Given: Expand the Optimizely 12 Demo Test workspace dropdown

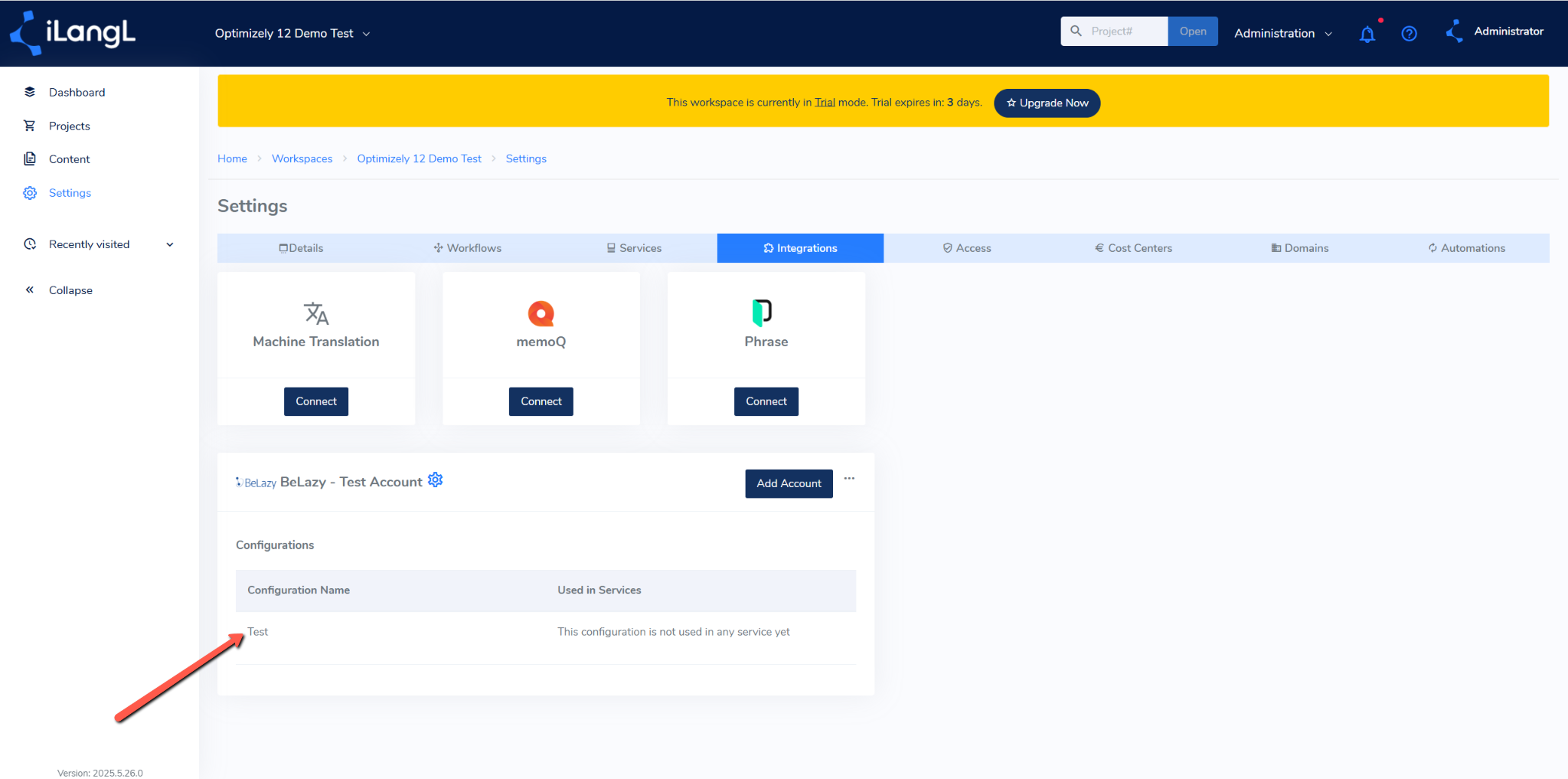Looking at the screenshot, I should (292, 33).
